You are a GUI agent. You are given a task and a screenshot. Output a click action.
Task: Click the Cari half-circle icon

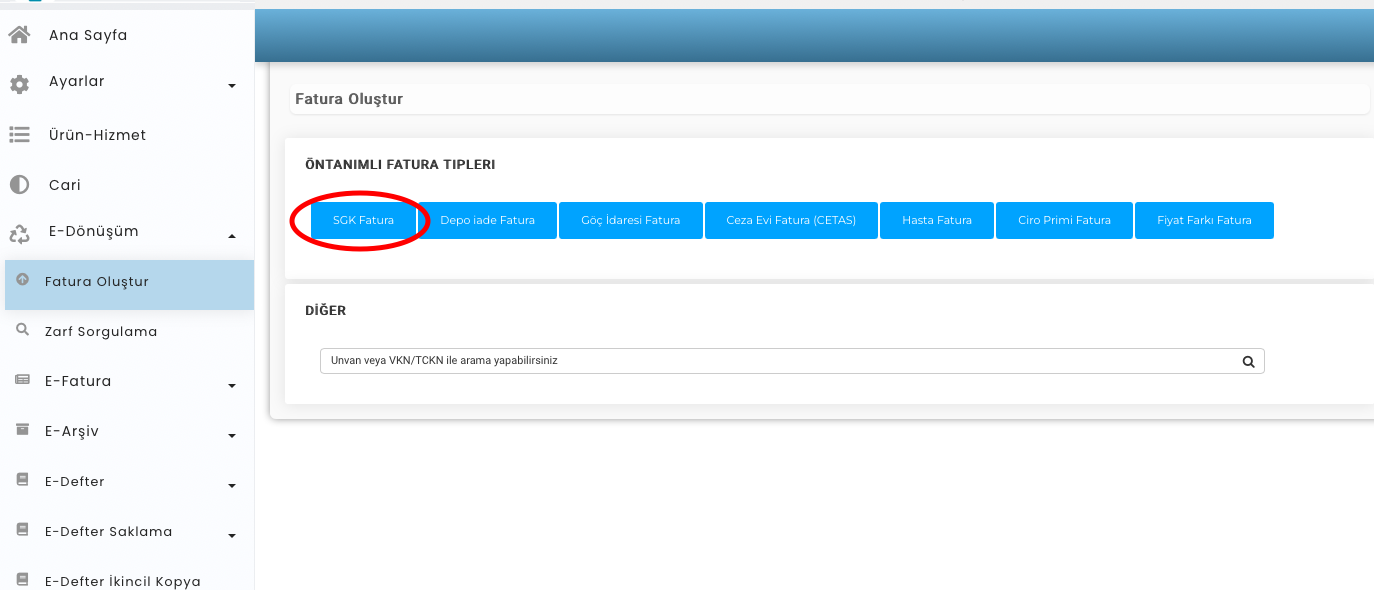(19, 185)
